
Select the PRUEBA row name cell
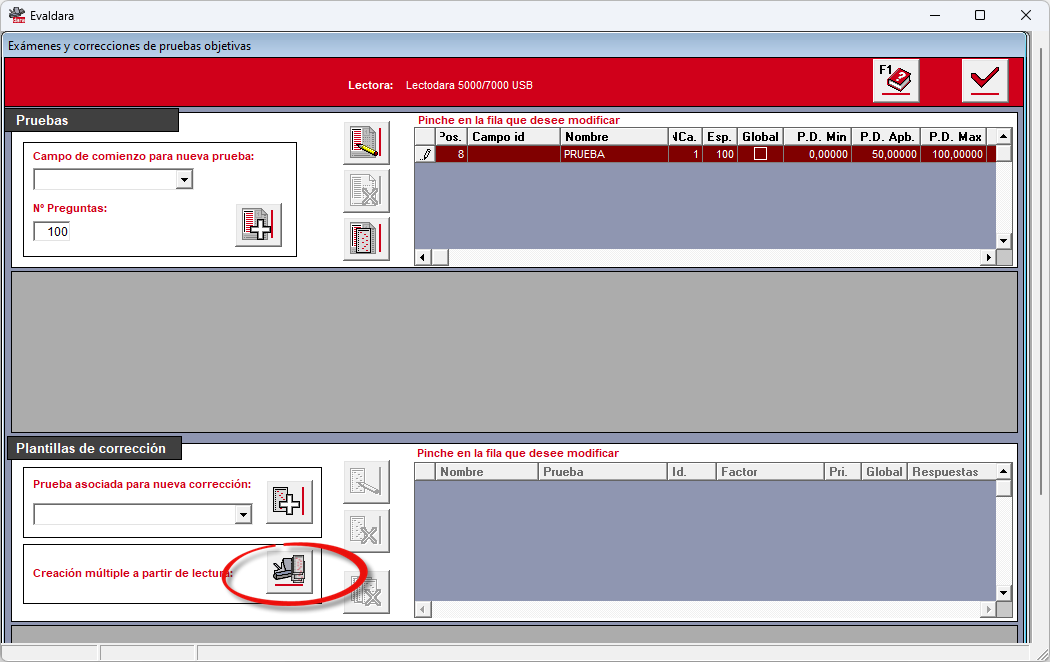click(614, 154)
